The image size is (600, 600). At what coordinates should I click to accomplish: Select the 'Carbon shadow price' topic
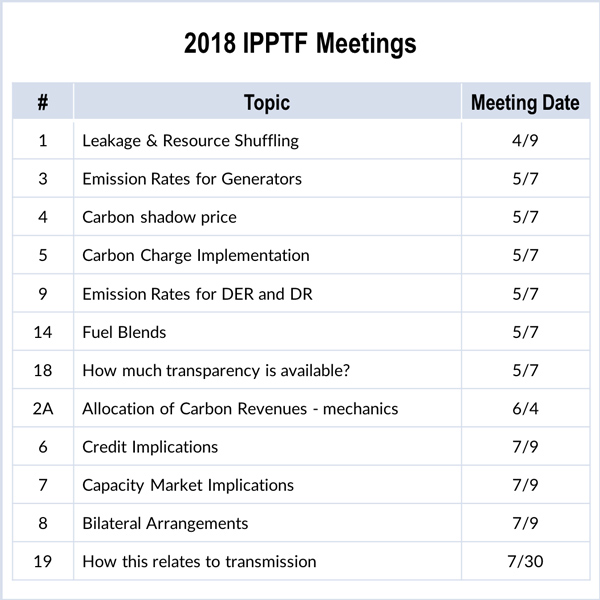[159, 217]
